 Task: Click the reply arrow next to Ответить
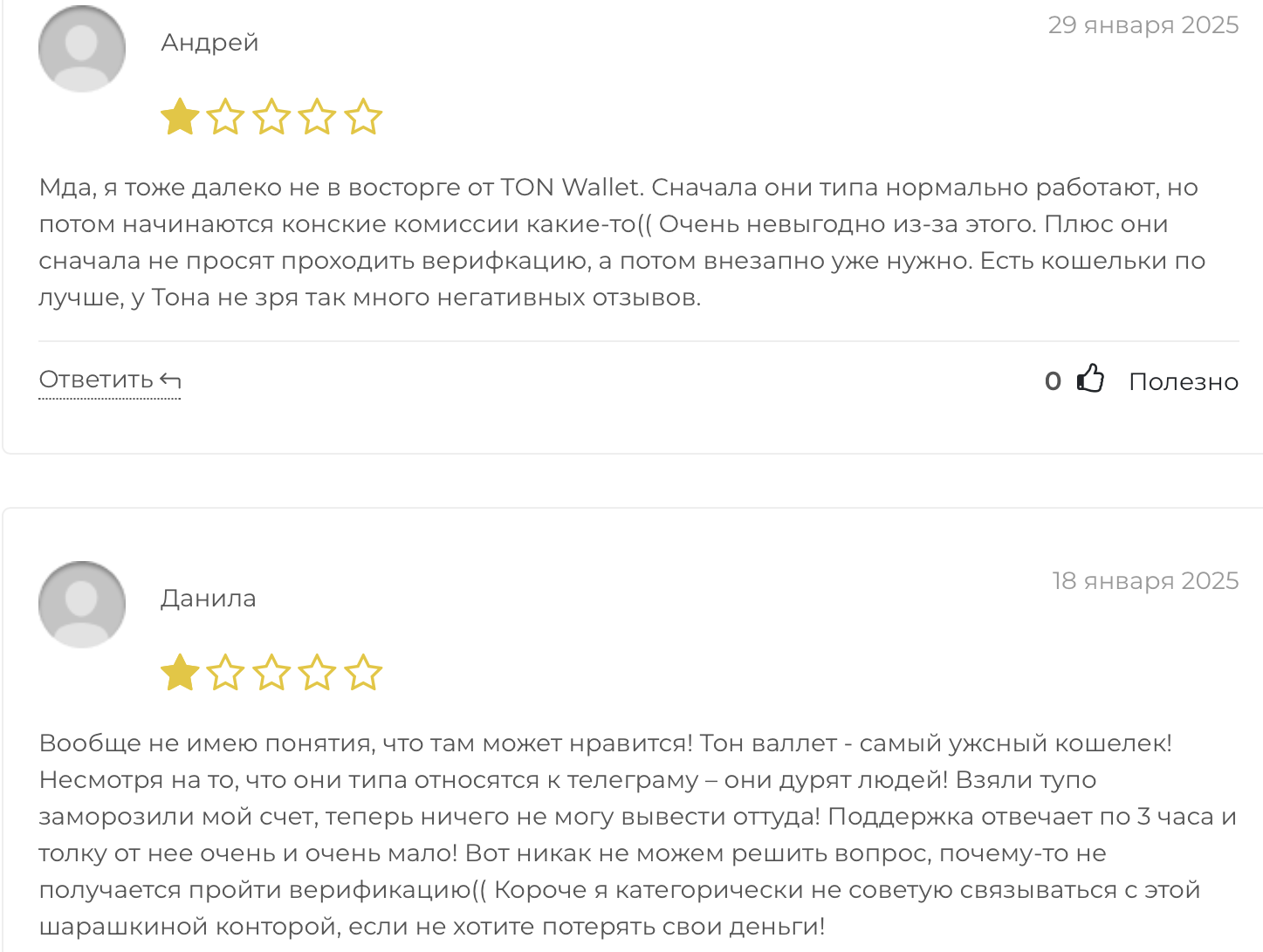[x=171, y=380]
